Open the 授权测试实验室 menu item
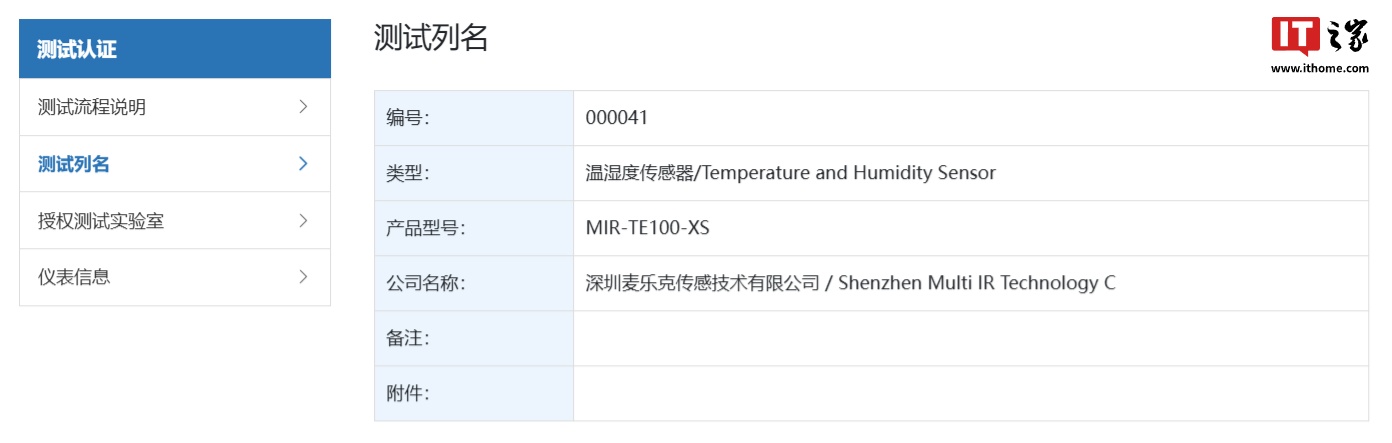This screenshot has width=1392, height=443. click(101, 221)
